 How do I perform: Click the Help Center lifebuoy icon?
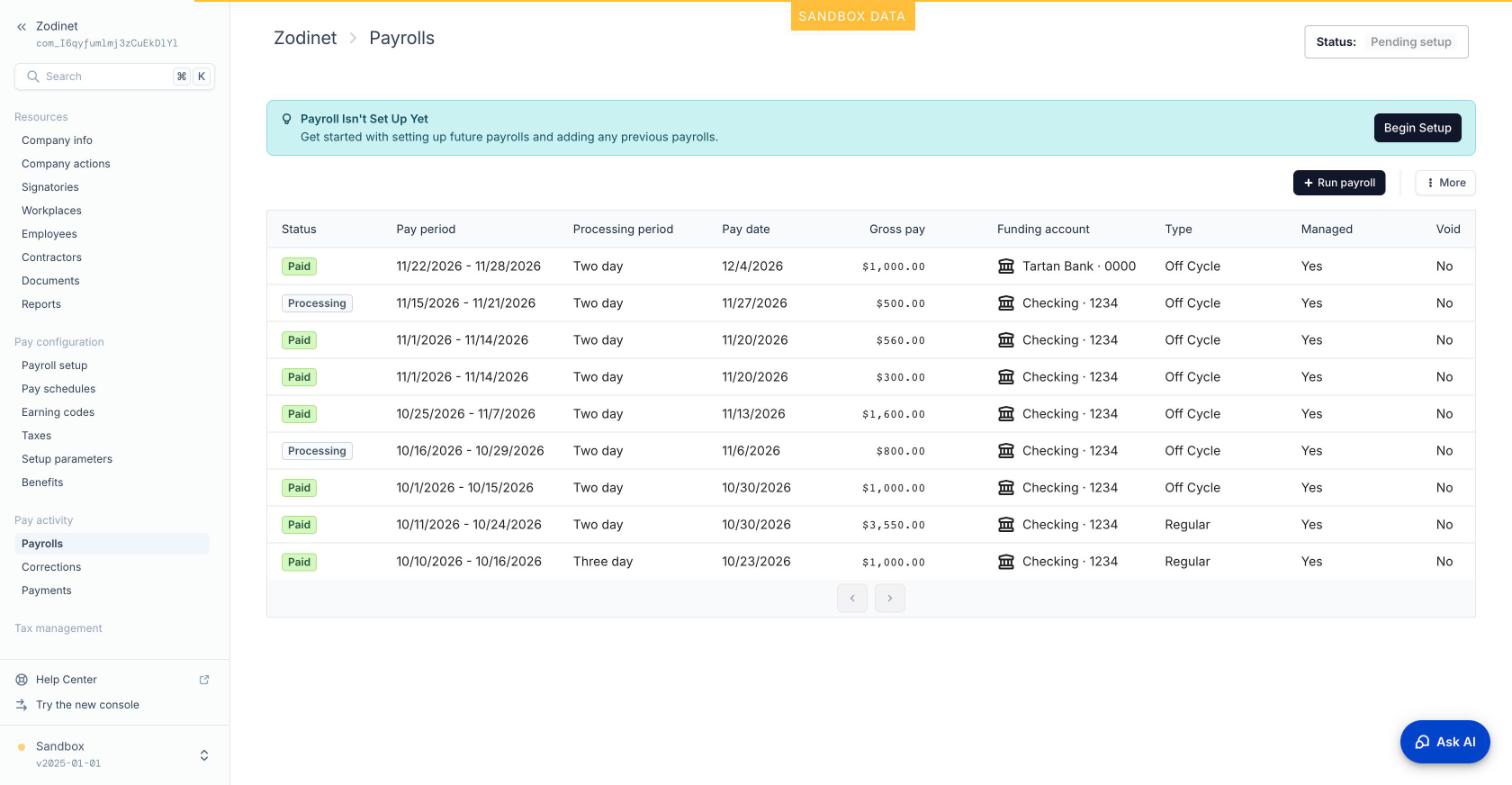pos(21,680)
